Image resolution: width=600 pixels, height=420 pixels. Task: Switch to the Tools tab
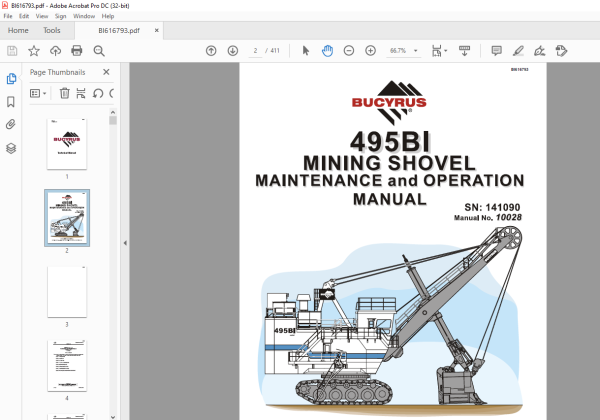click(52, 30)
